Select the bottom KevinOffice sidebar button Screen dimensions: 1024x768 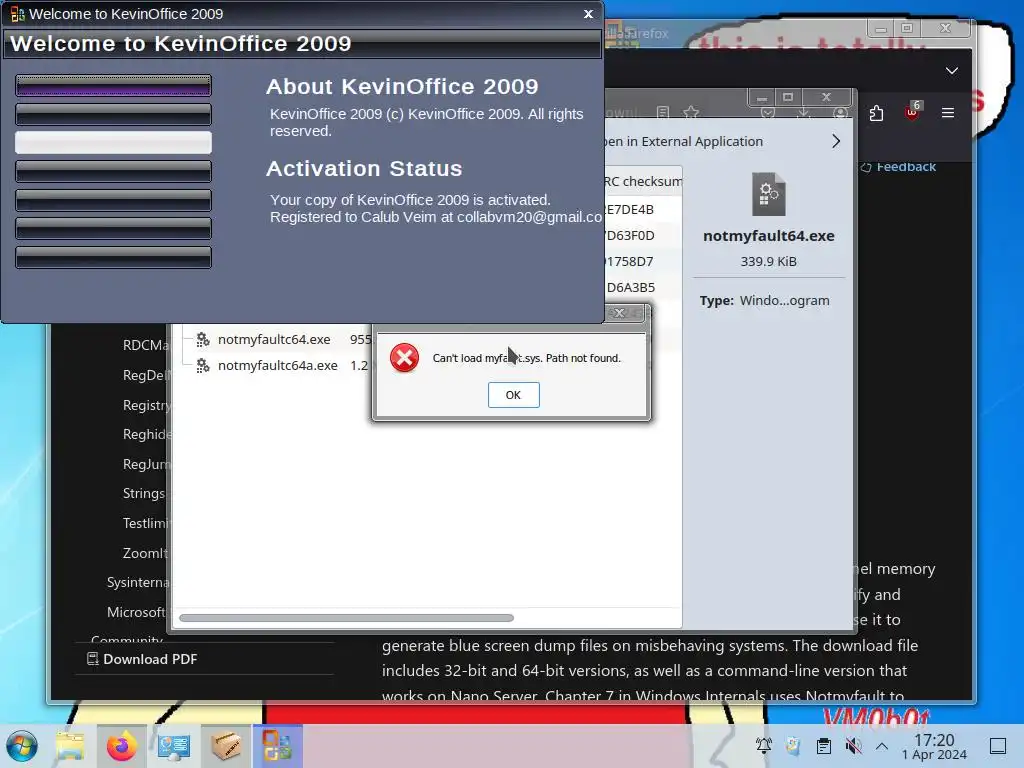point(114,257)
